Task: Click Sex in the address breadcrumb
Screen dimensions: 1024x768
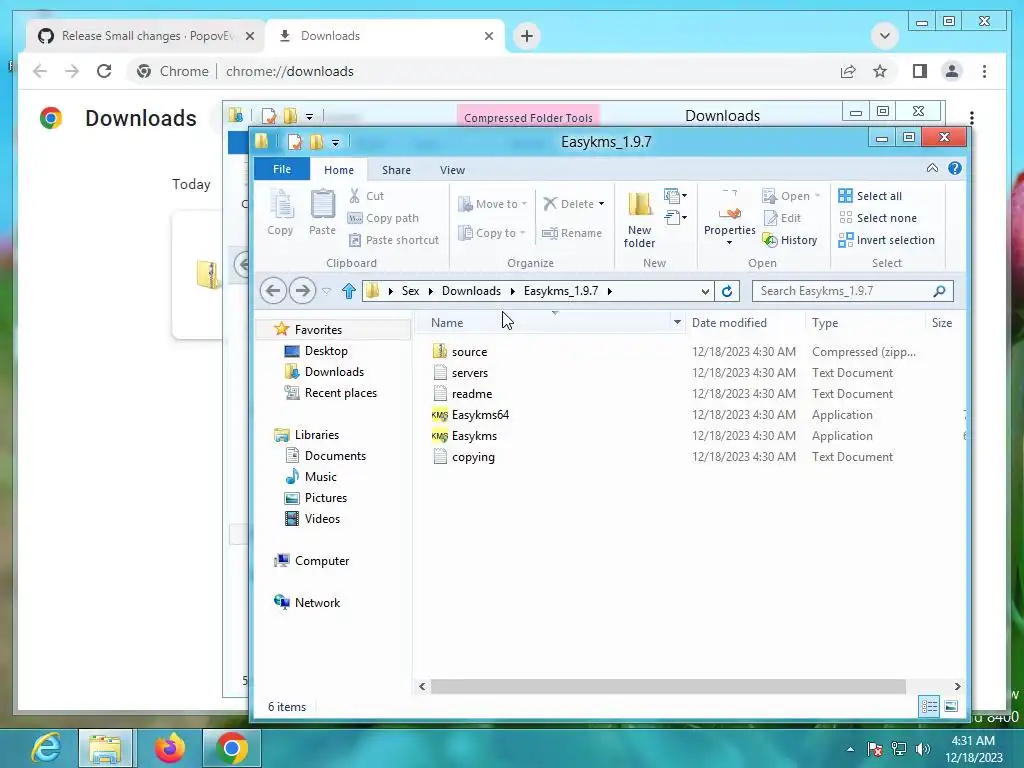Action: pyautogui.click(x=410, y=291)
